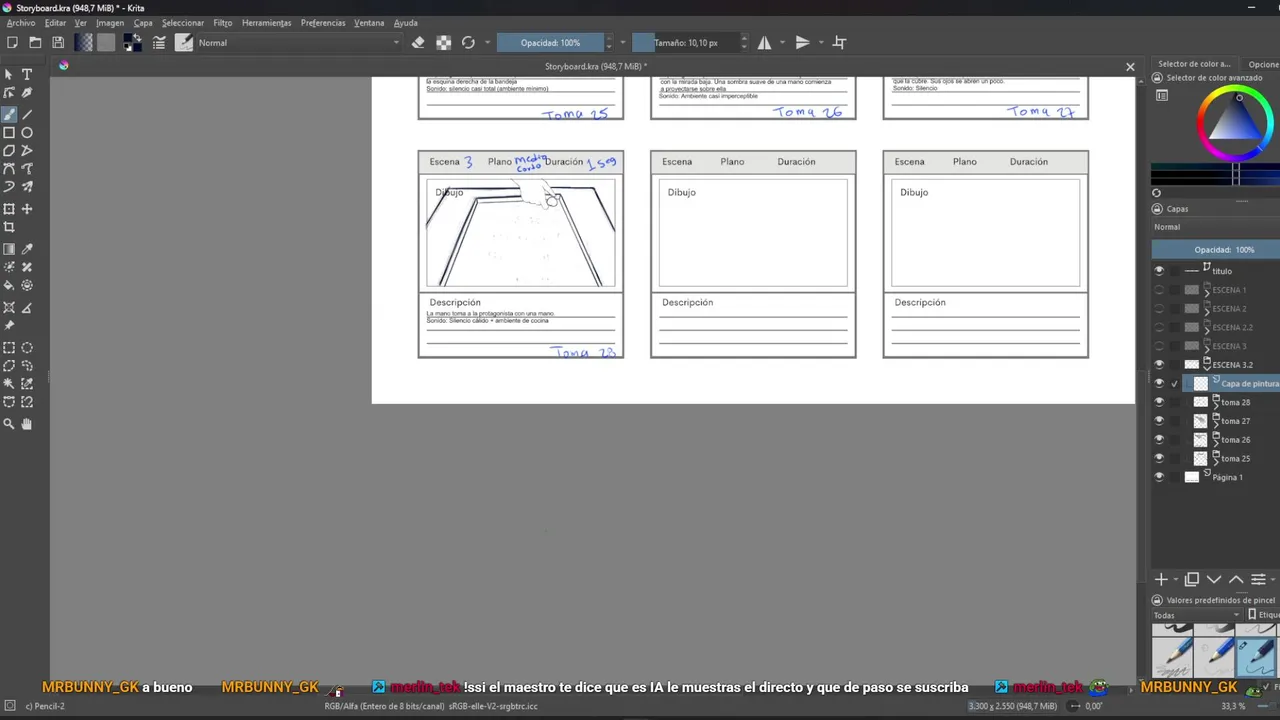Open the Herramientas menu
The image size is (1280, 720).
click(x=266, y=23)
